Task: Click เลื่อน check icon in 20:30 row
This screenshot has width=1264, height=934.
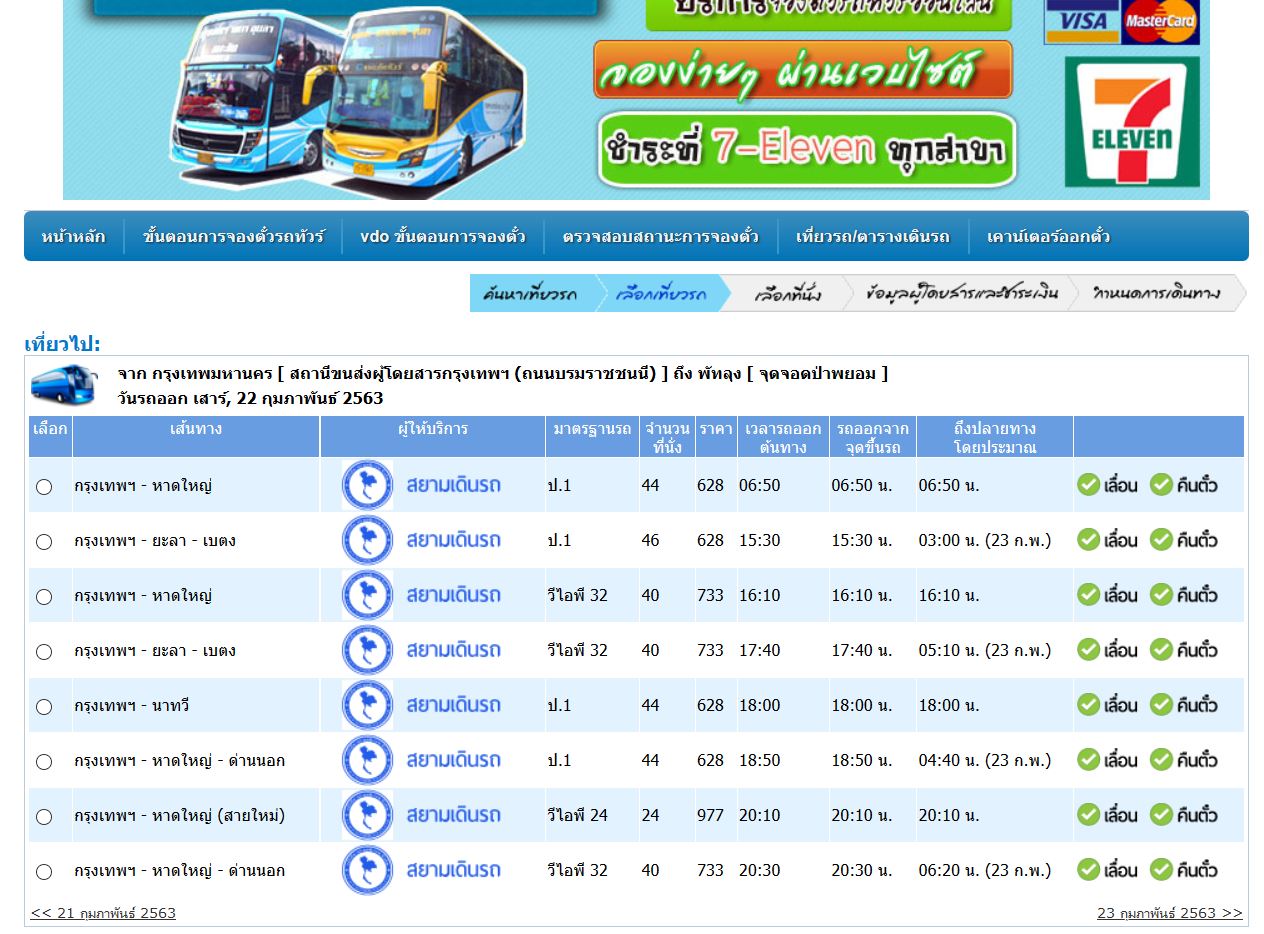Action: (x=1088, y=870)
